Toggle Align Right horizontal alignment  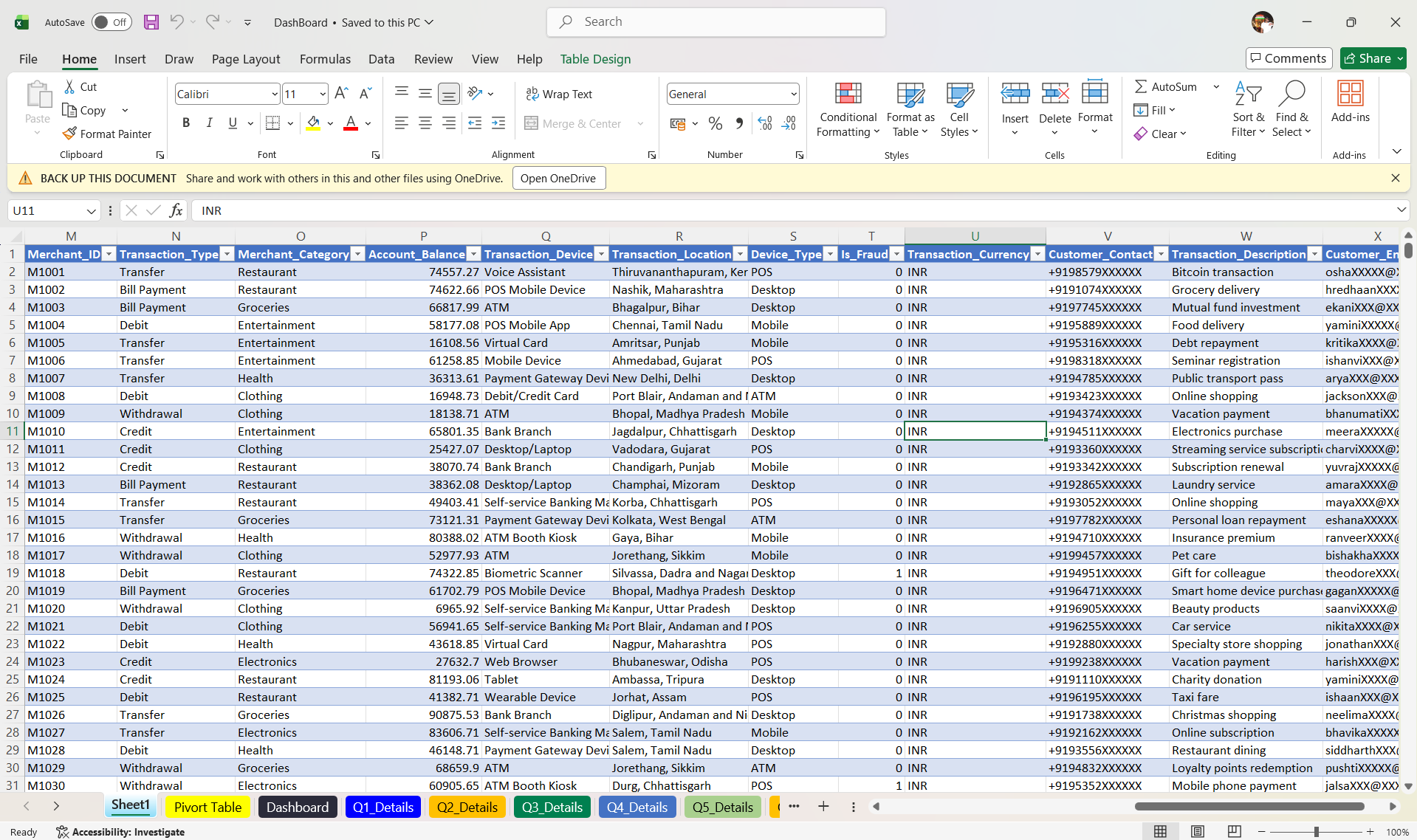[448, 123]
